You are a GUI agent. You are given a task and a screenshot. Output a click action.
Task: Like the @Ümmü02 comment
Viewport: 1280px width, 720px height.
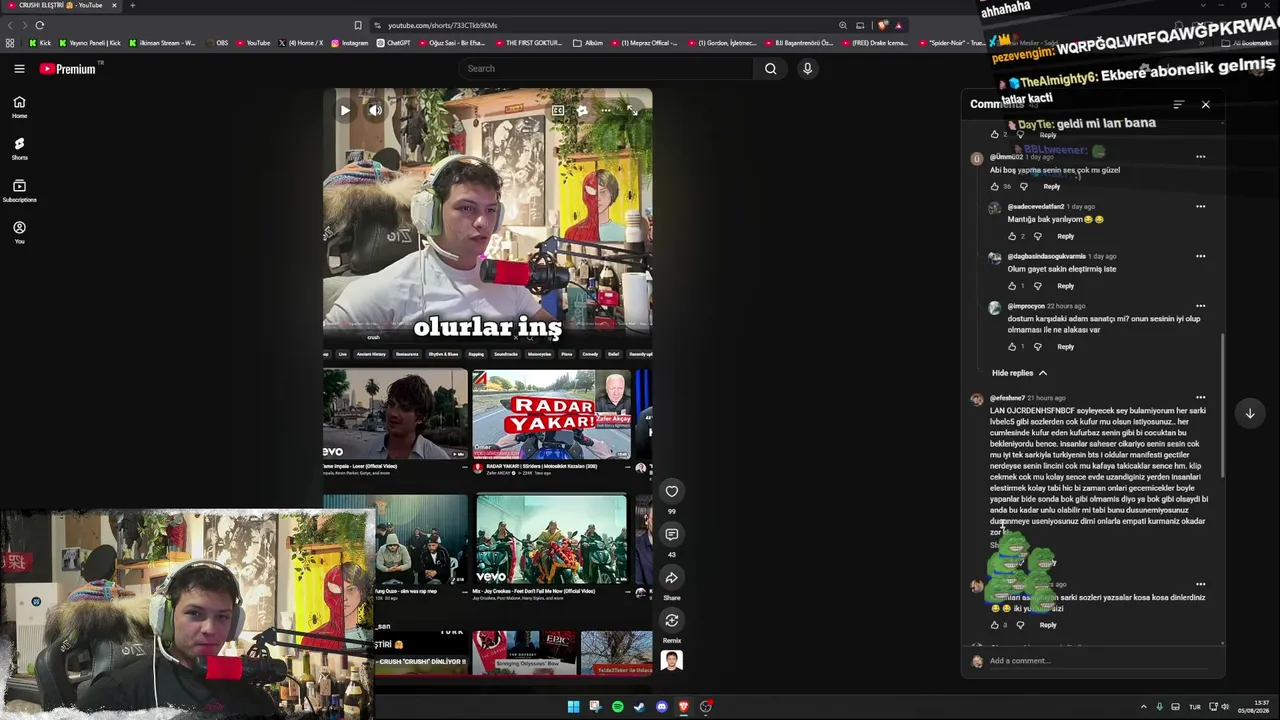point(995,186)
